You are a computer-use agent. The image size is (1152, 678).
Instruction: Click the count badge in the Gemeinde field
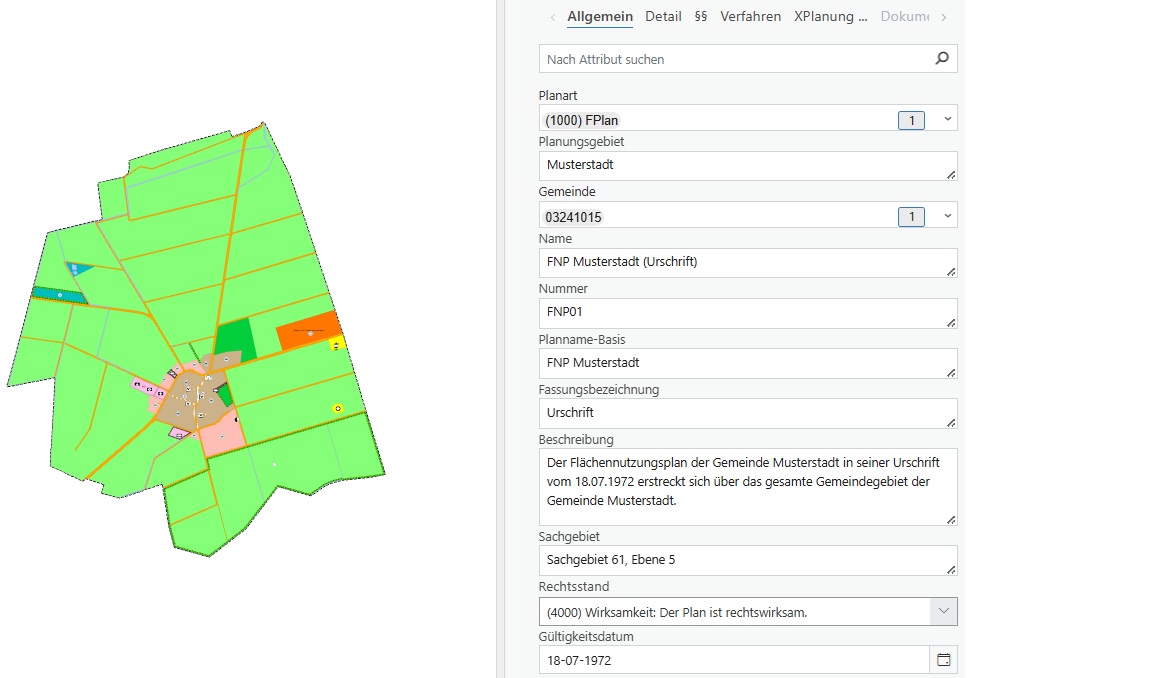pos(911,217)
